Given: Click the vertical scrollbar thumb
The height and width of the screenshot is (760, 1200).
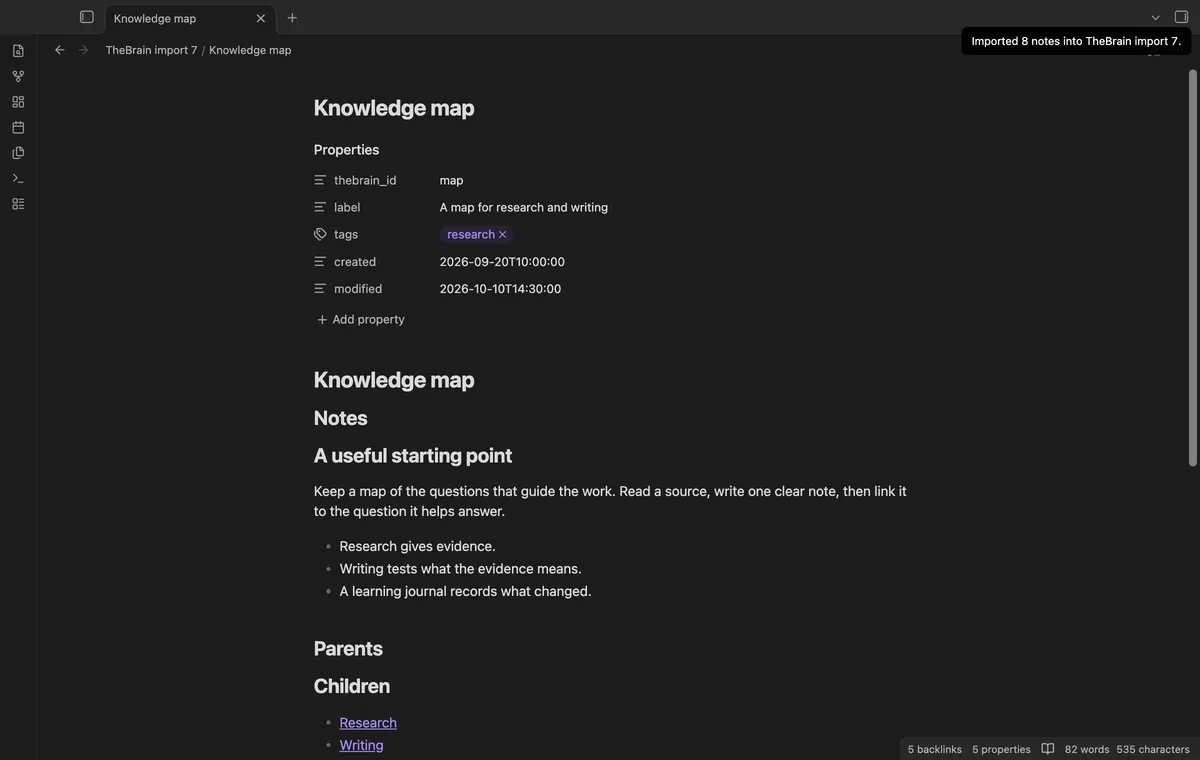Looking at the screenshot, I should click(x=1192, y=267).
